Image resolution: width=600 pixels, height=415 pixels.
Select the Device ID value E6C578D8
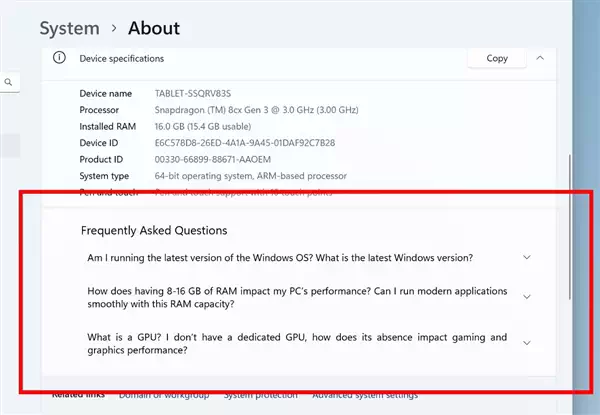click(245, 143)
